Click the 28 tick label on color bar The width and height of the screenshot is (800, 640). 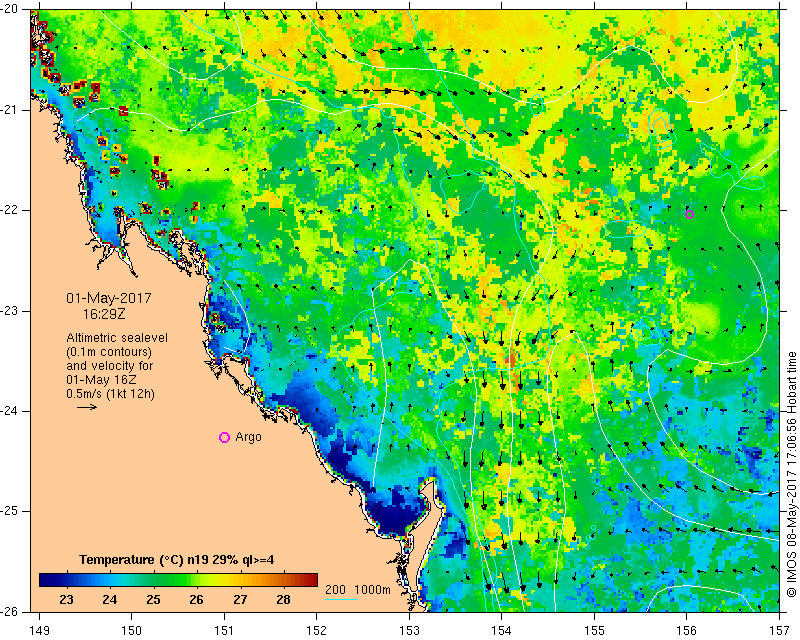coord(284,600)
